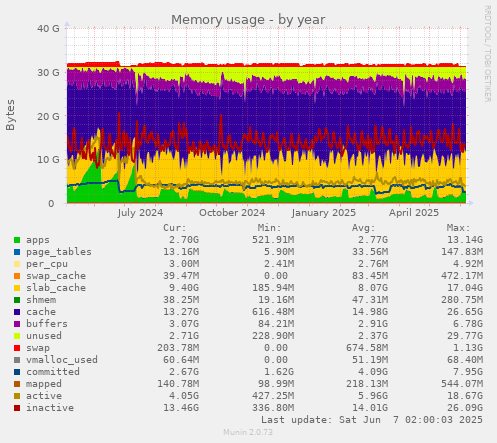497x443 pixels.
Task: Click the RRDTOOL / TOBI OETIKER watermark
Action: [487, 54]
